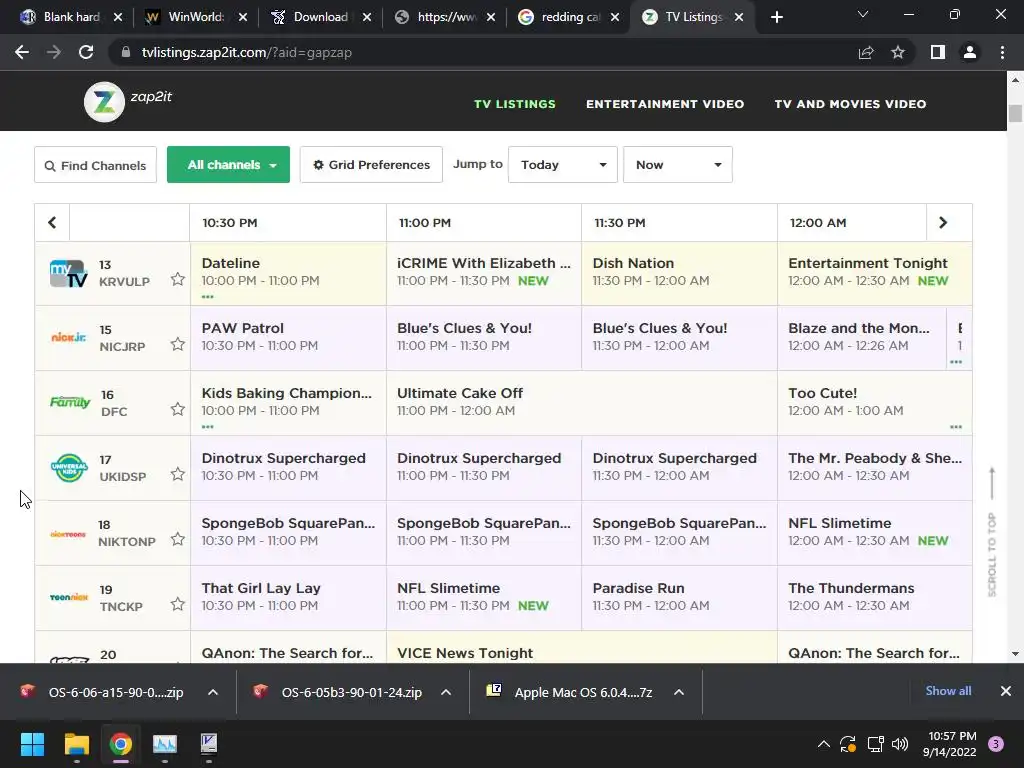Advance the grid with right arrow
The image size is (1024, 768).
(942, 223)
